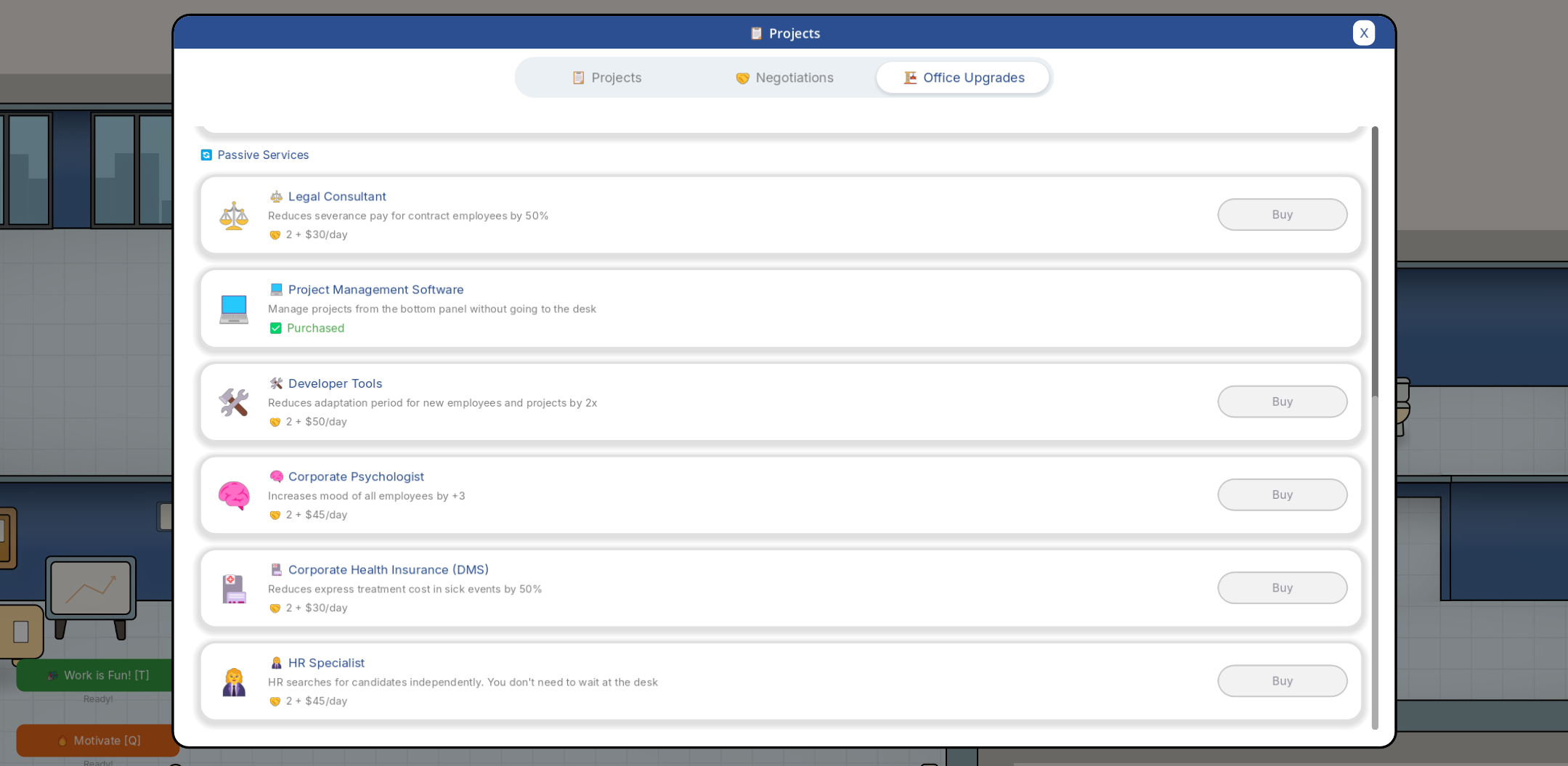
Task: Click the upgrades list vertical scrollbar
Action: coord(1374,428)
